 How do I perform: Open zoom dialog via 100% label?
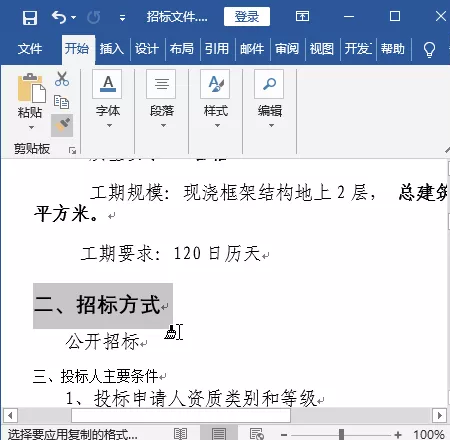(x=429, y=434)
